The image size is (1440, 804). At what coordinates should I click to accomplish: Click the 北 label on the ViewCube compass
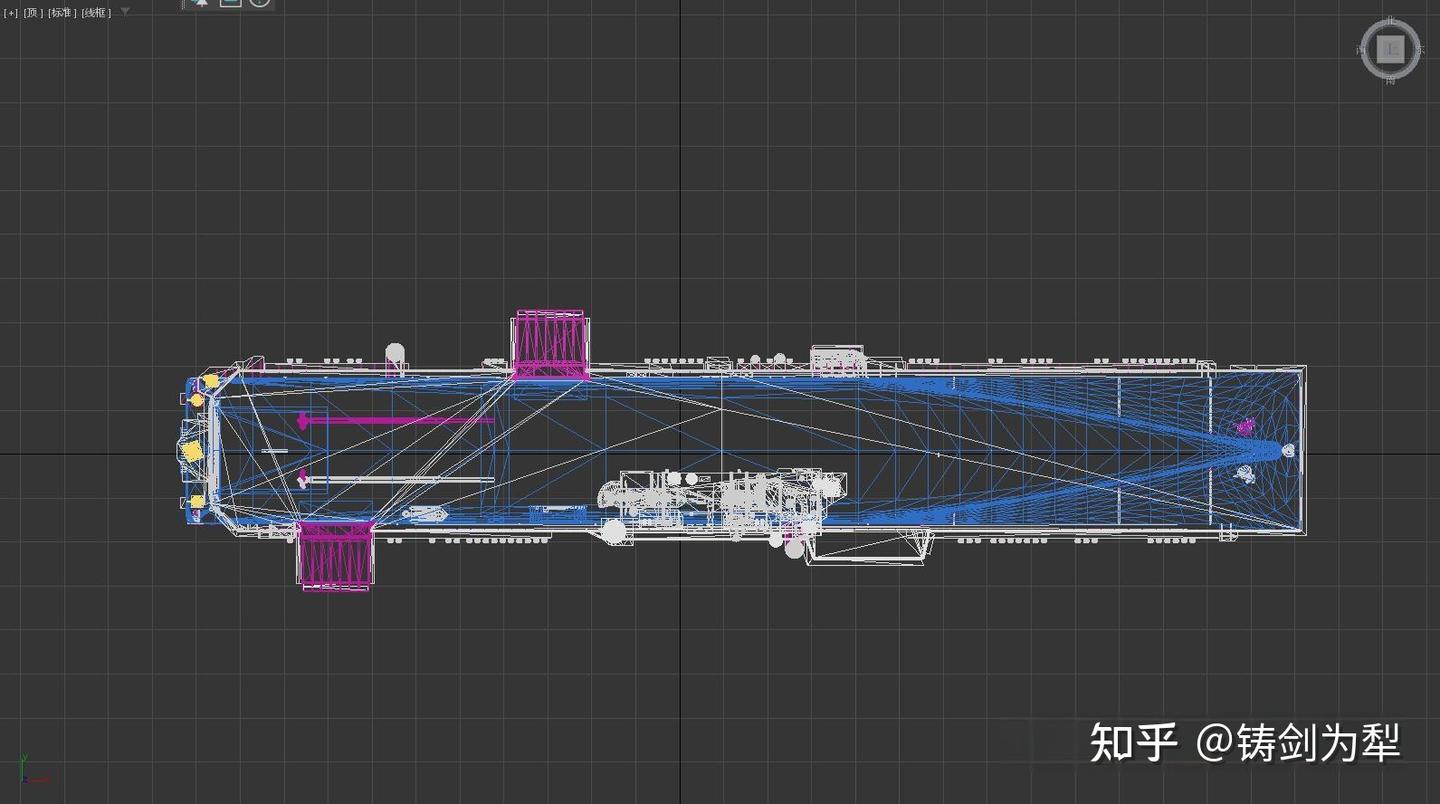(1390, 19)
